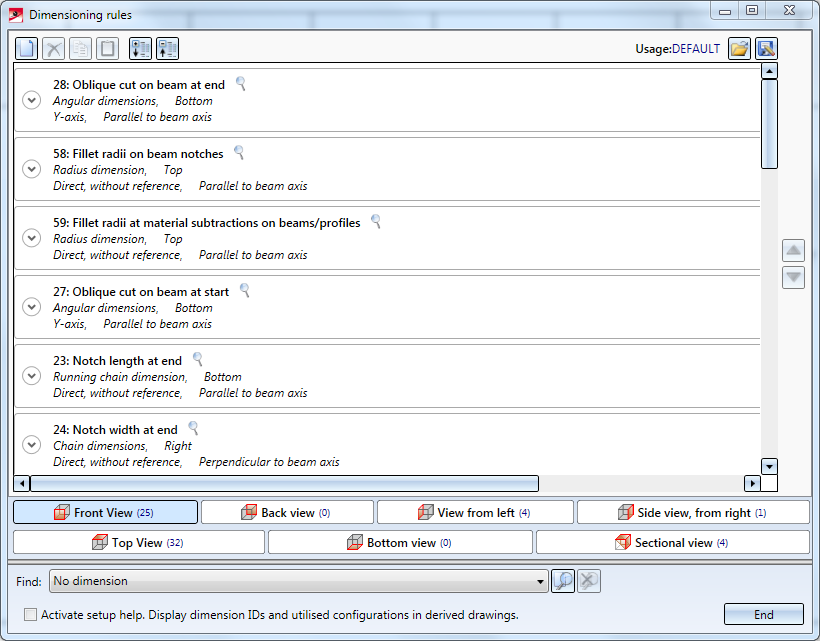Switch to the Sectional view tab
This screenshot has height=641, width=820.
click(673, 543)
